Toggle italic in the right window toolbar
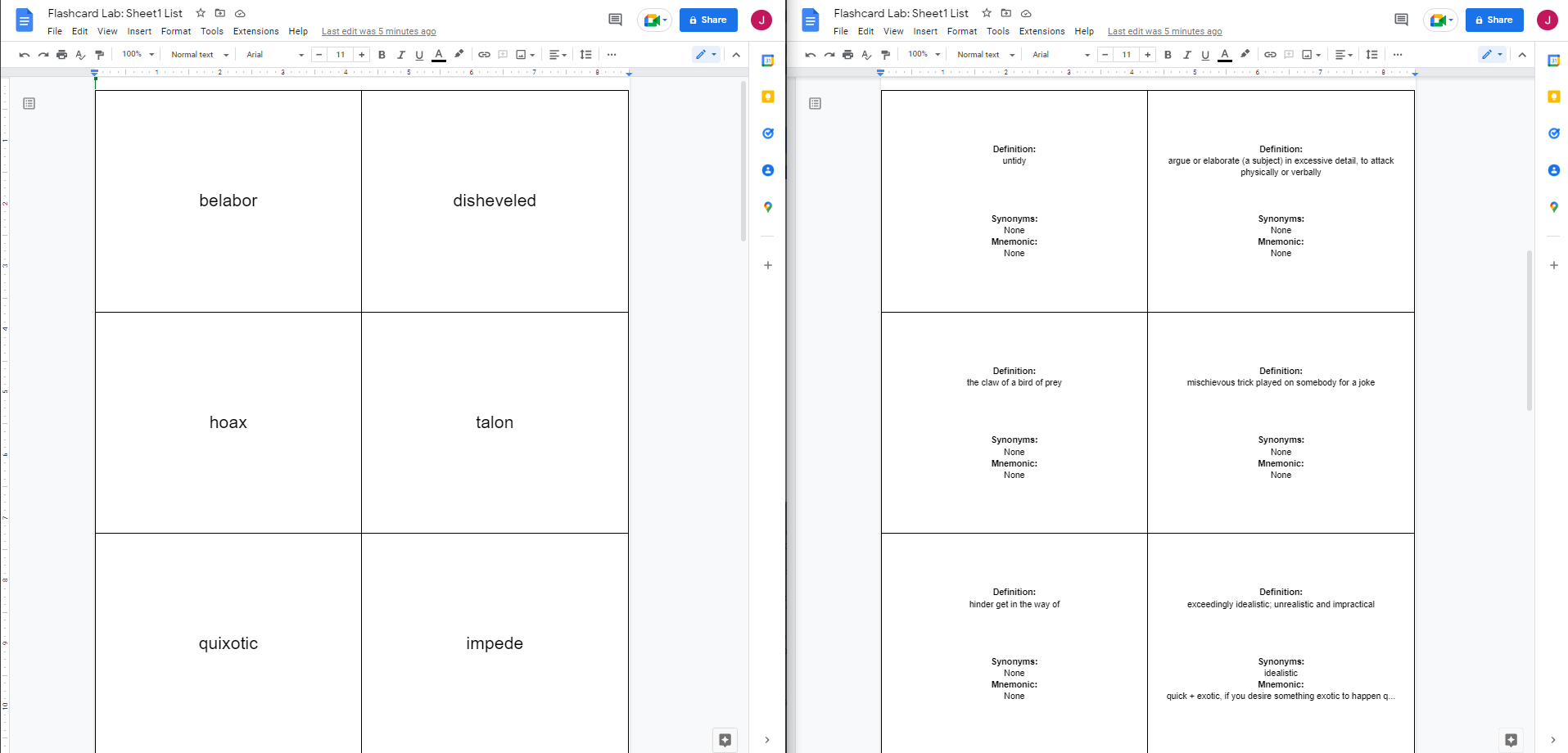The image size is (1568, 753). [1186, 55]
